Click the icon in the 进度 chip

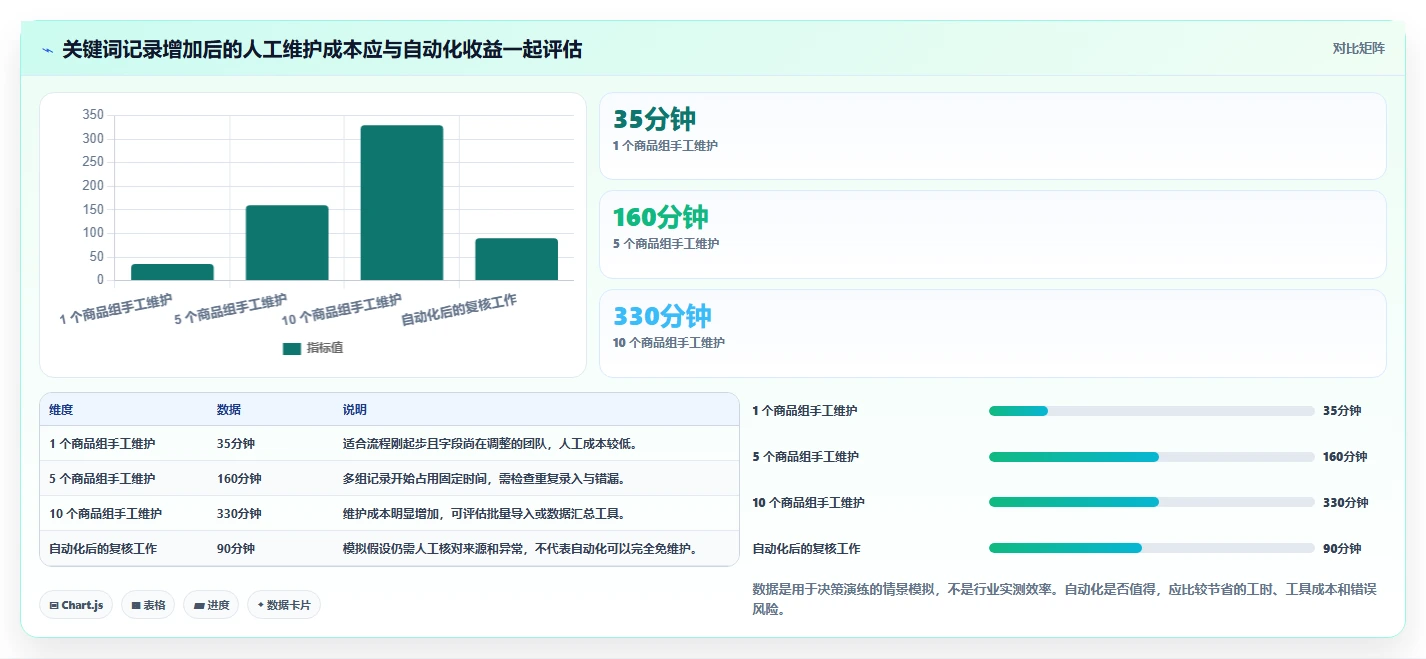tap(199, 606)
